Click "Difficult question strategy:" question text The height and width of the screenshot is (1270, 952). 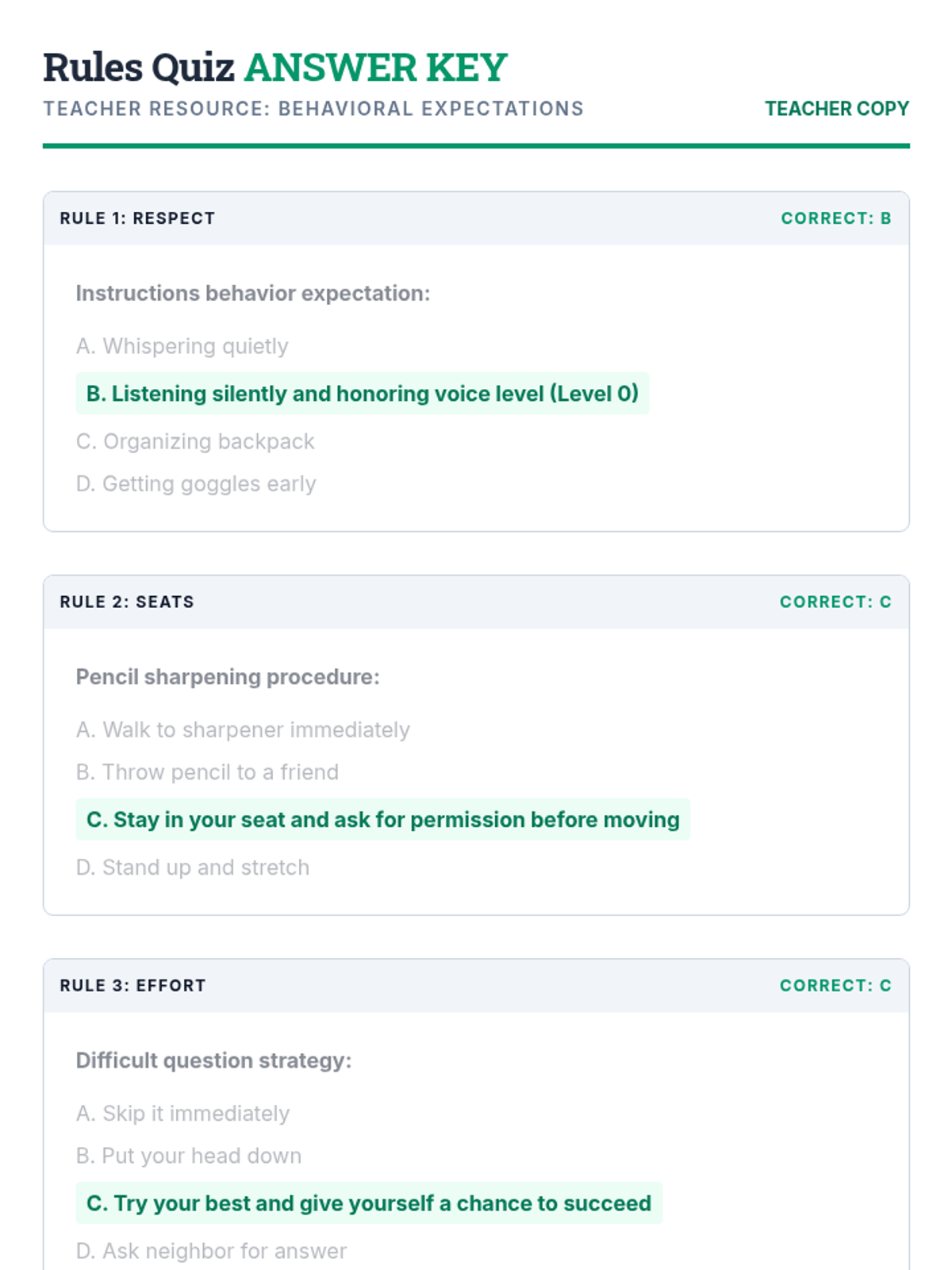click(x=213, y=1060)
